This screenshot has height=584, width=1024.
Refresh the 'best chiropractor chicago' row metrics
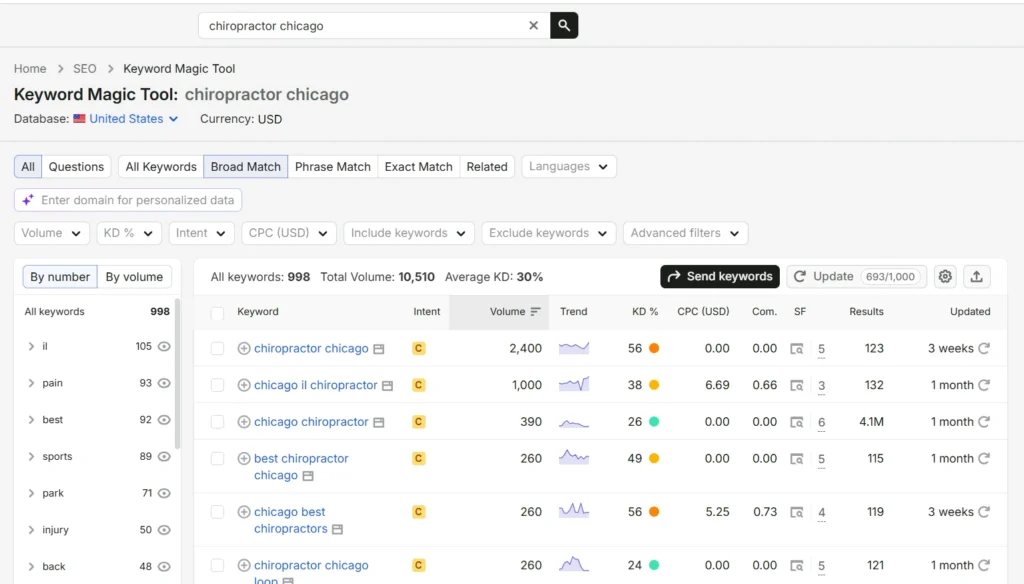pos(984,458)
